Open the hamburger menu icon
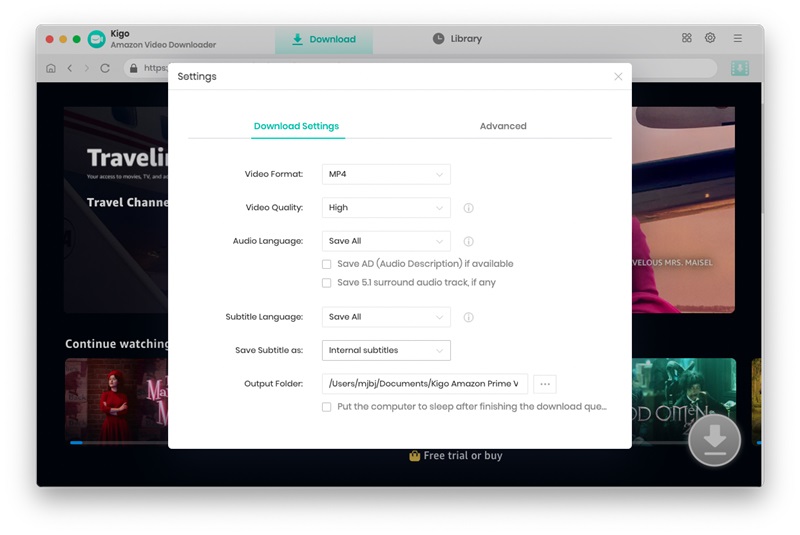 (x=738, y=38)
